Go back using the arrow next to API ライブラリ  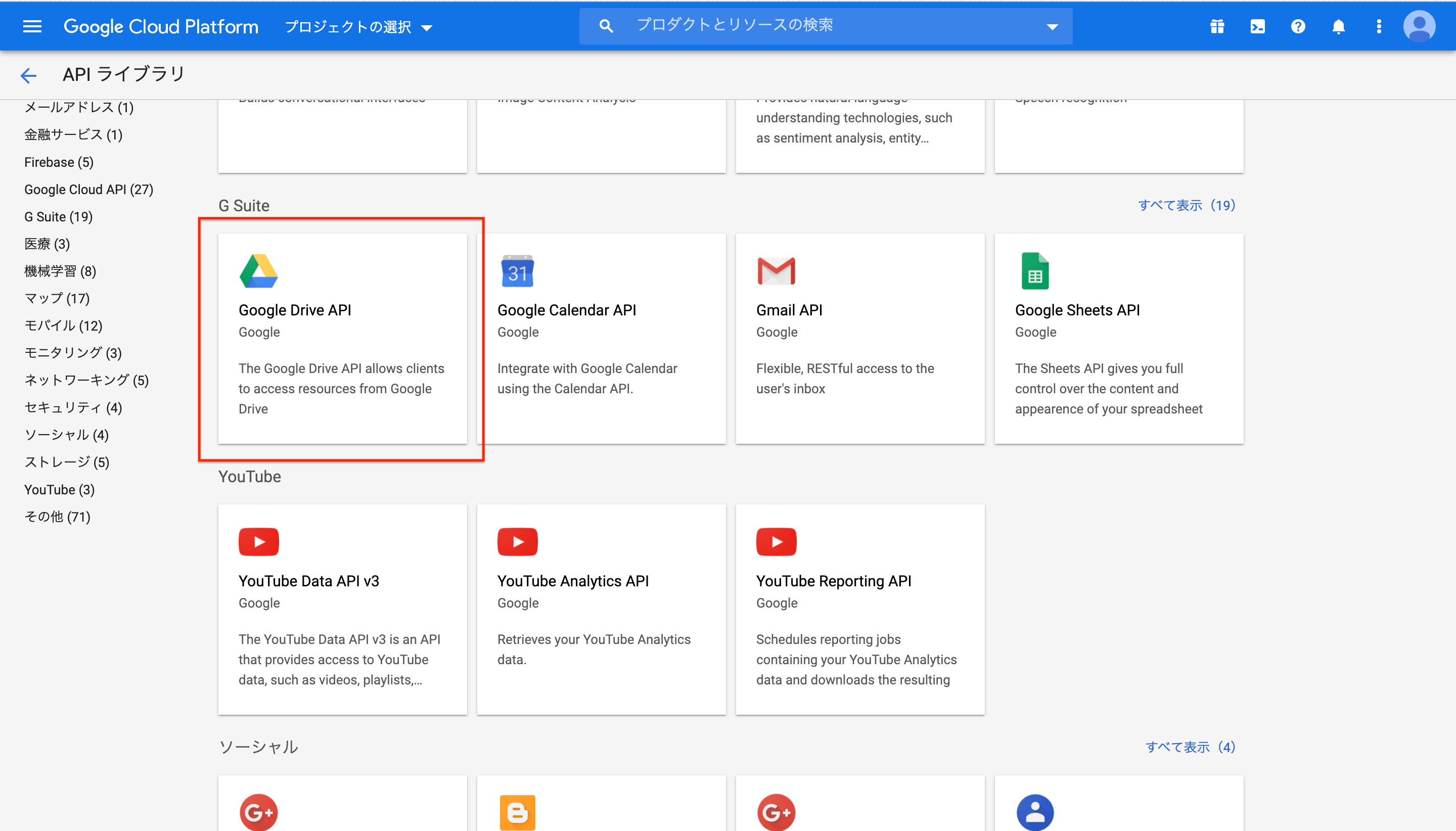coord(28,75)
